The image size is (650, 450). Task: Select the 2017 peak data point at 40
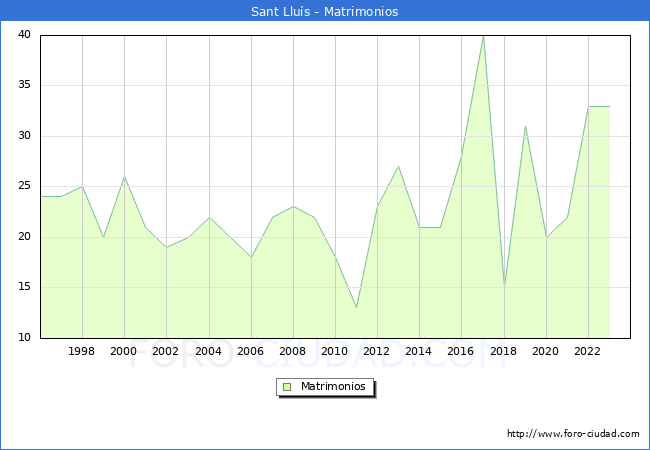pos(483,36)
